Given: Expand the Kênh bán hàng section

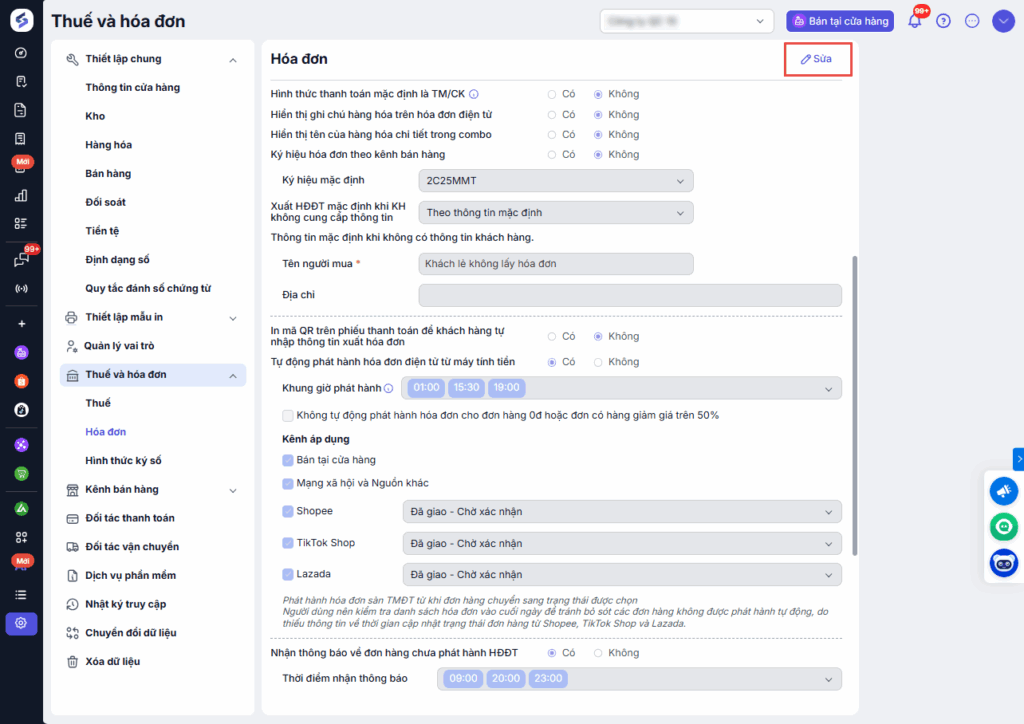Looking at the screenshot, I should (233, 491).
